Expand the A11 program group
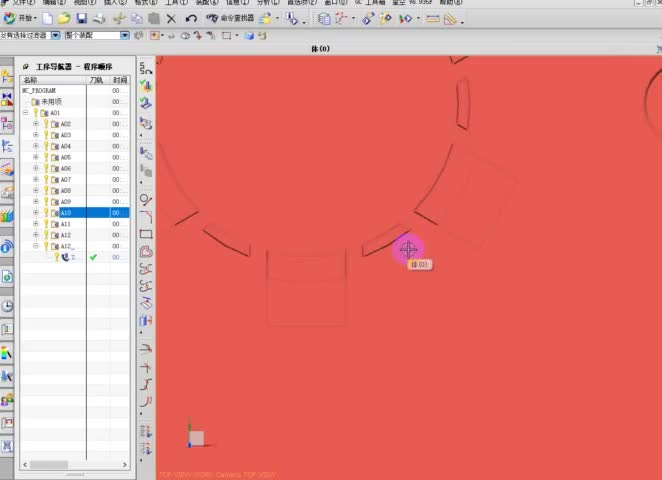Image resolution: width=662 pixels, height=480 pixels. [x=36, y=224]
